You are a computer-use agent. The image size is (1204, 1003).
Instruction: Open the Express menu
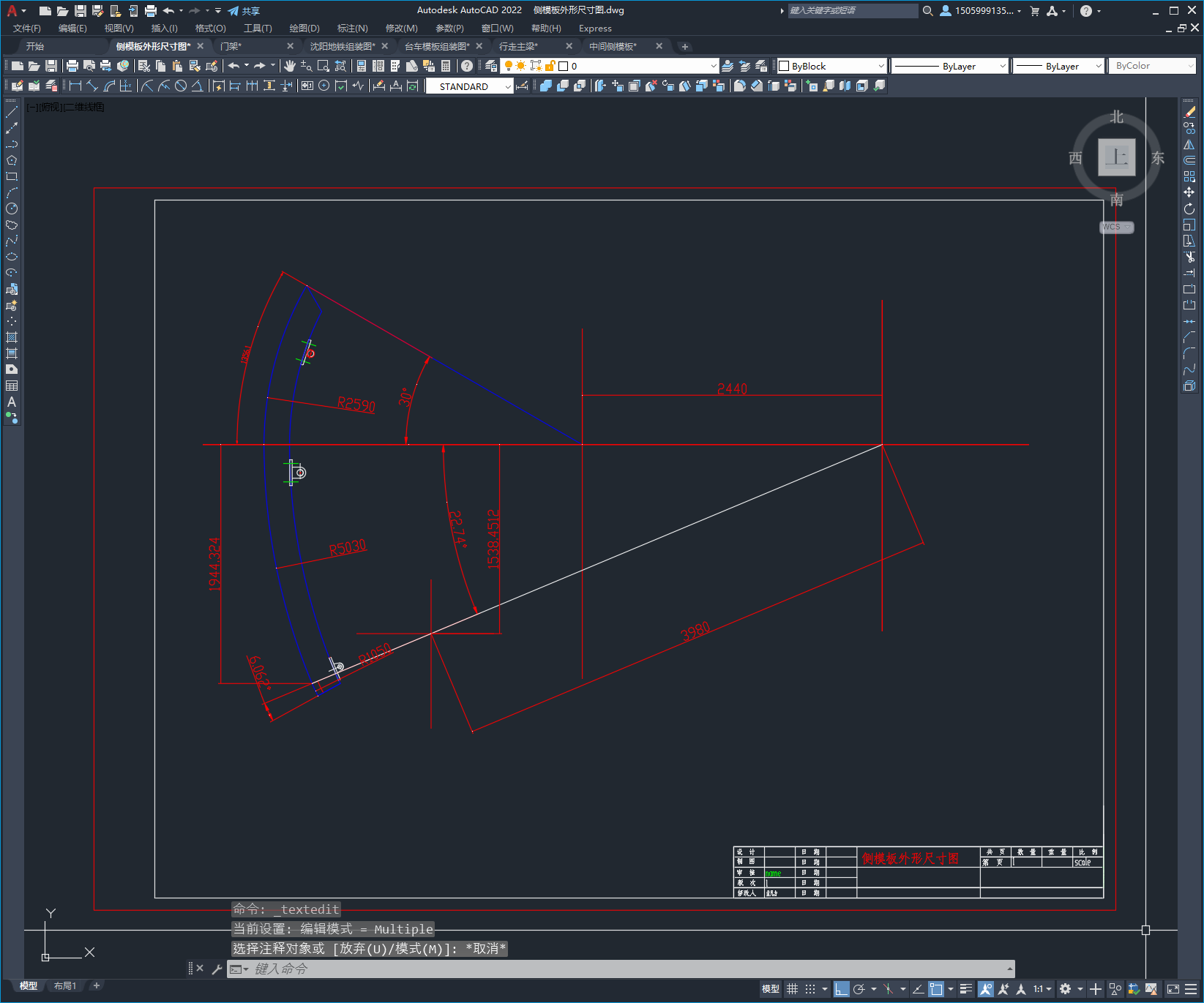595,29
